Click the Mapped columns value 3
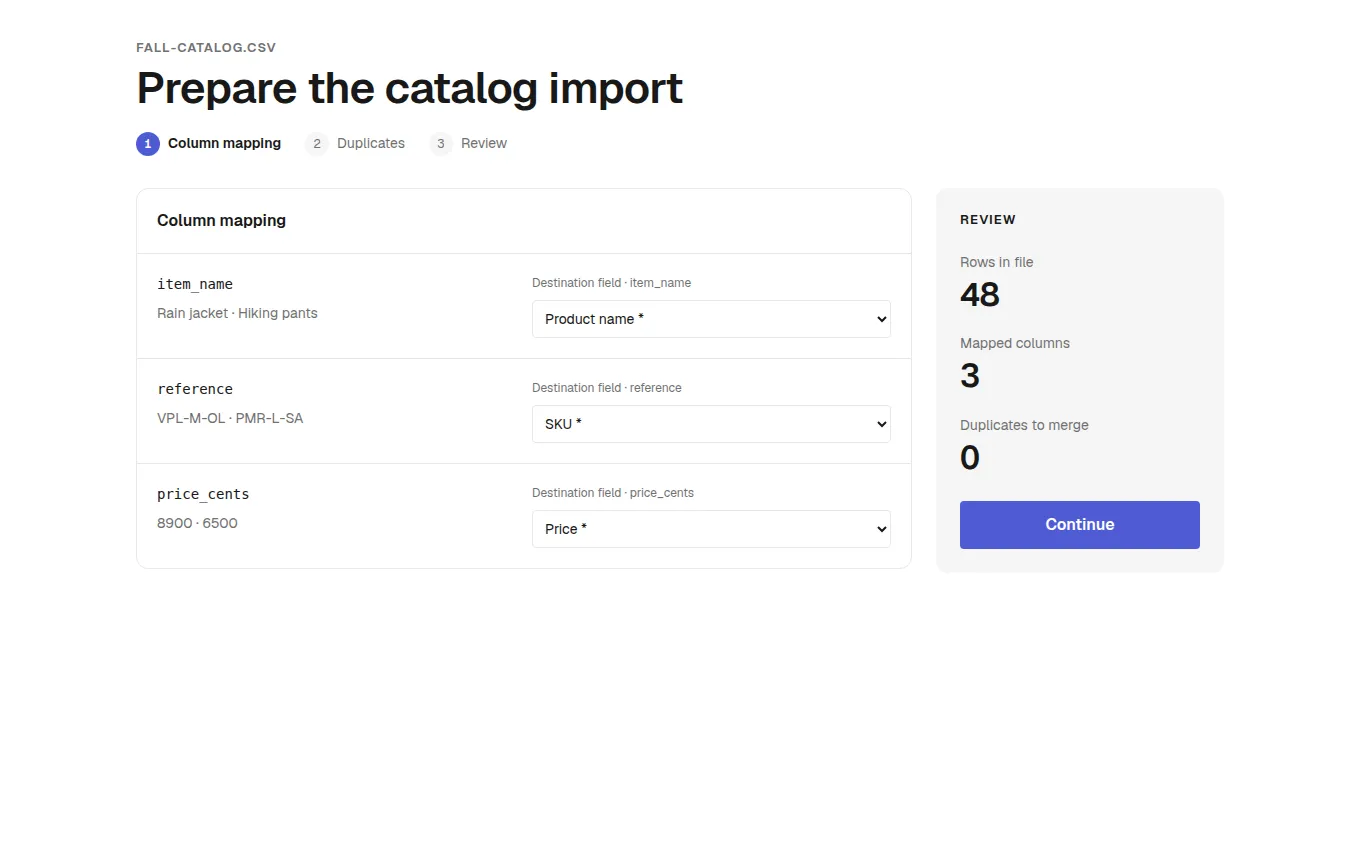Image resolution: width=1360 pixels, height=850 pixels. [970, 376]
